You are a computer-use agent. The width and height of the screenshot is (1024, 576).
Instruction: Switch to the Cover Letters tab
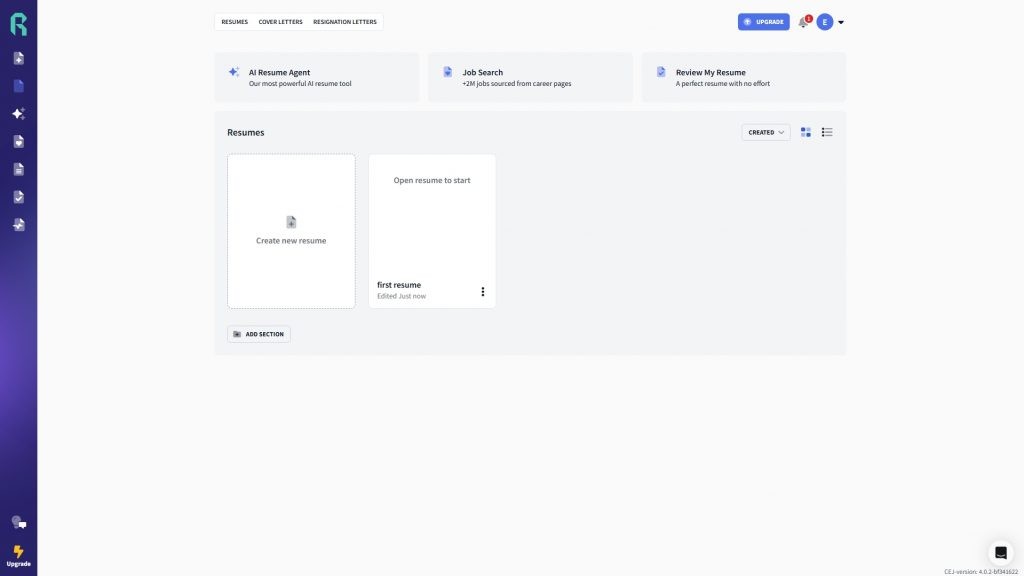click(x=280, y=22)
